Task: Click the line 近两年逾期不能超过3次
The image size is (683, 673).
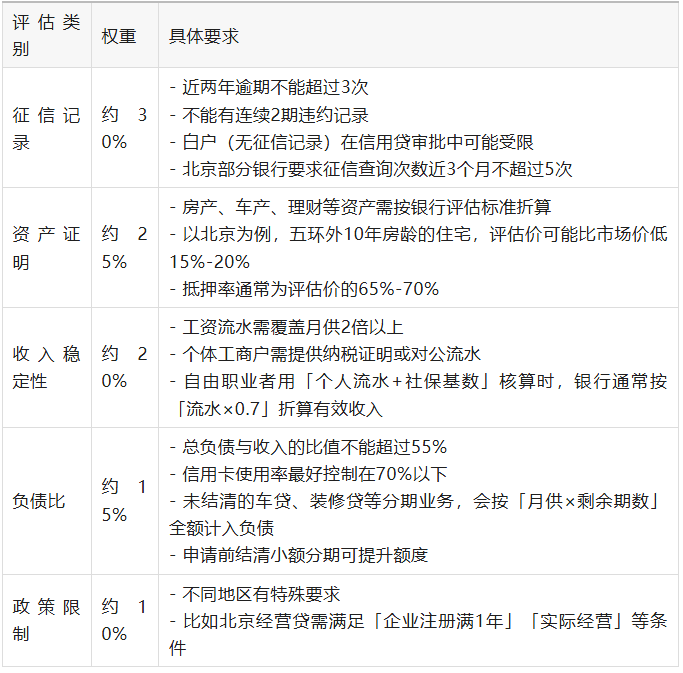Action: tap(269, 87)
